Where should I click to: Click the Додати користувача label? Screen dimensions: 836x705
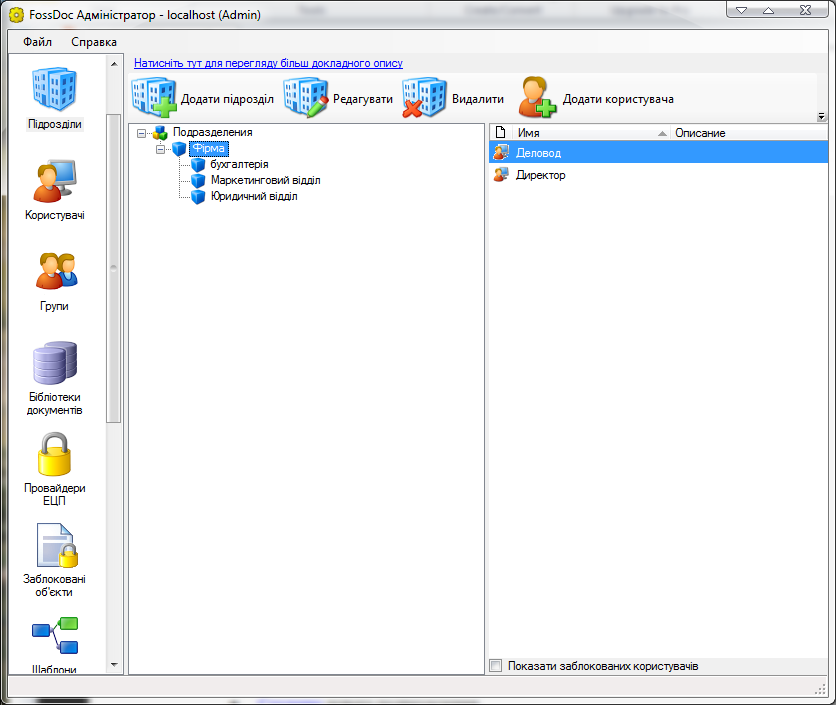click(618, 99)
